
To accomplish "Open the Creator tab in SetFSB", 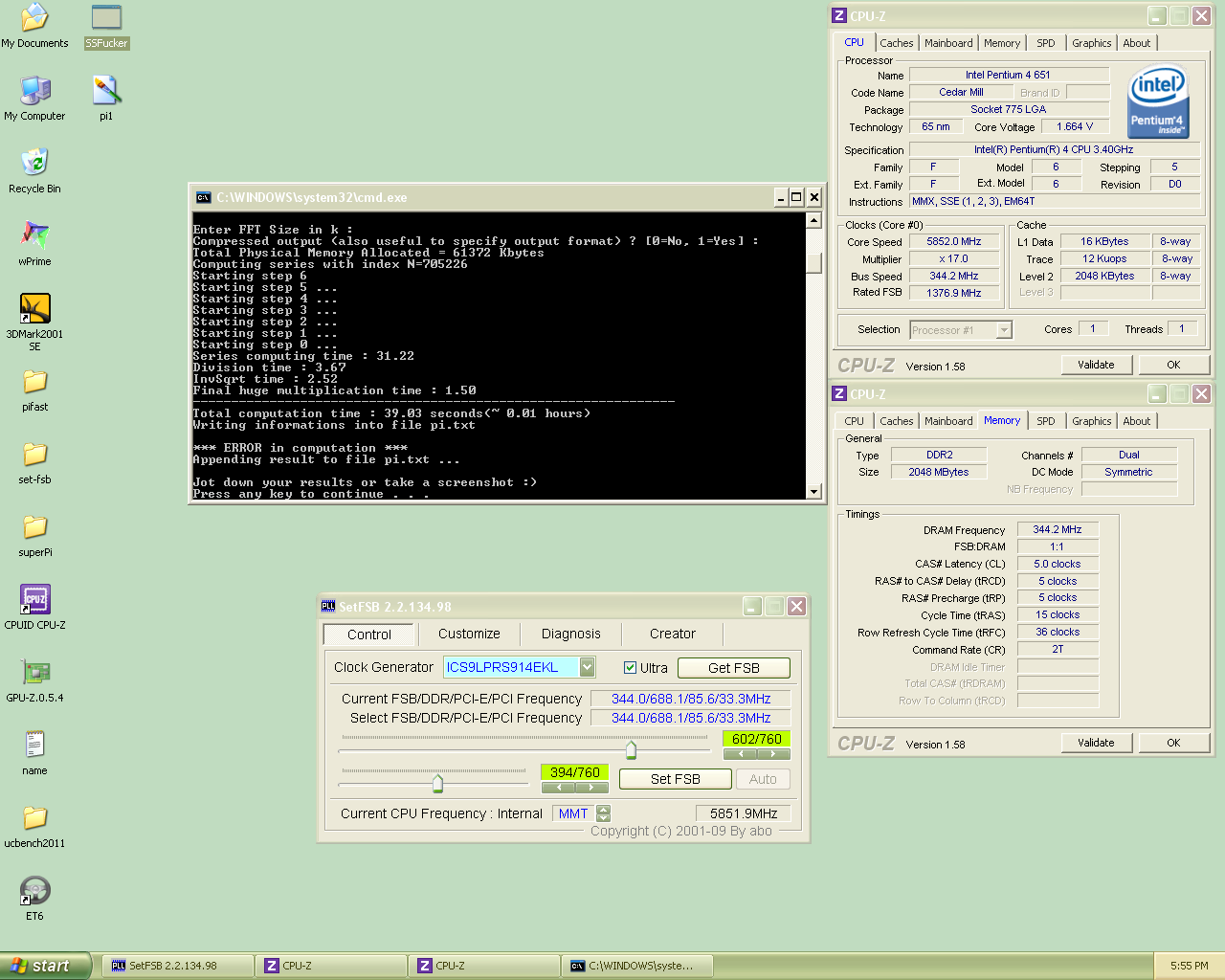I will click(673, 634).
